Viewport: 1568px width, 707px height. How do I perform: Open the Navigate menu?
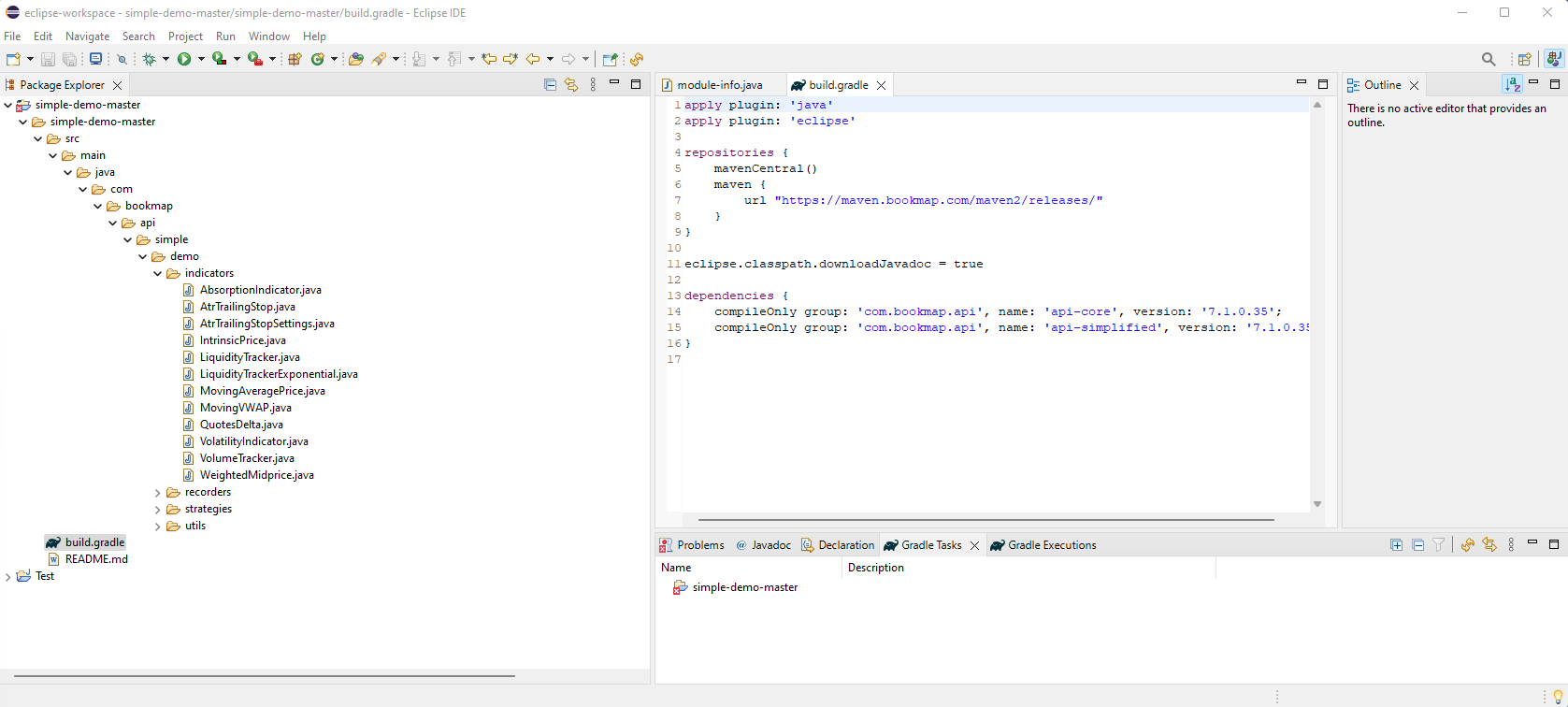(x=87, y=36)
